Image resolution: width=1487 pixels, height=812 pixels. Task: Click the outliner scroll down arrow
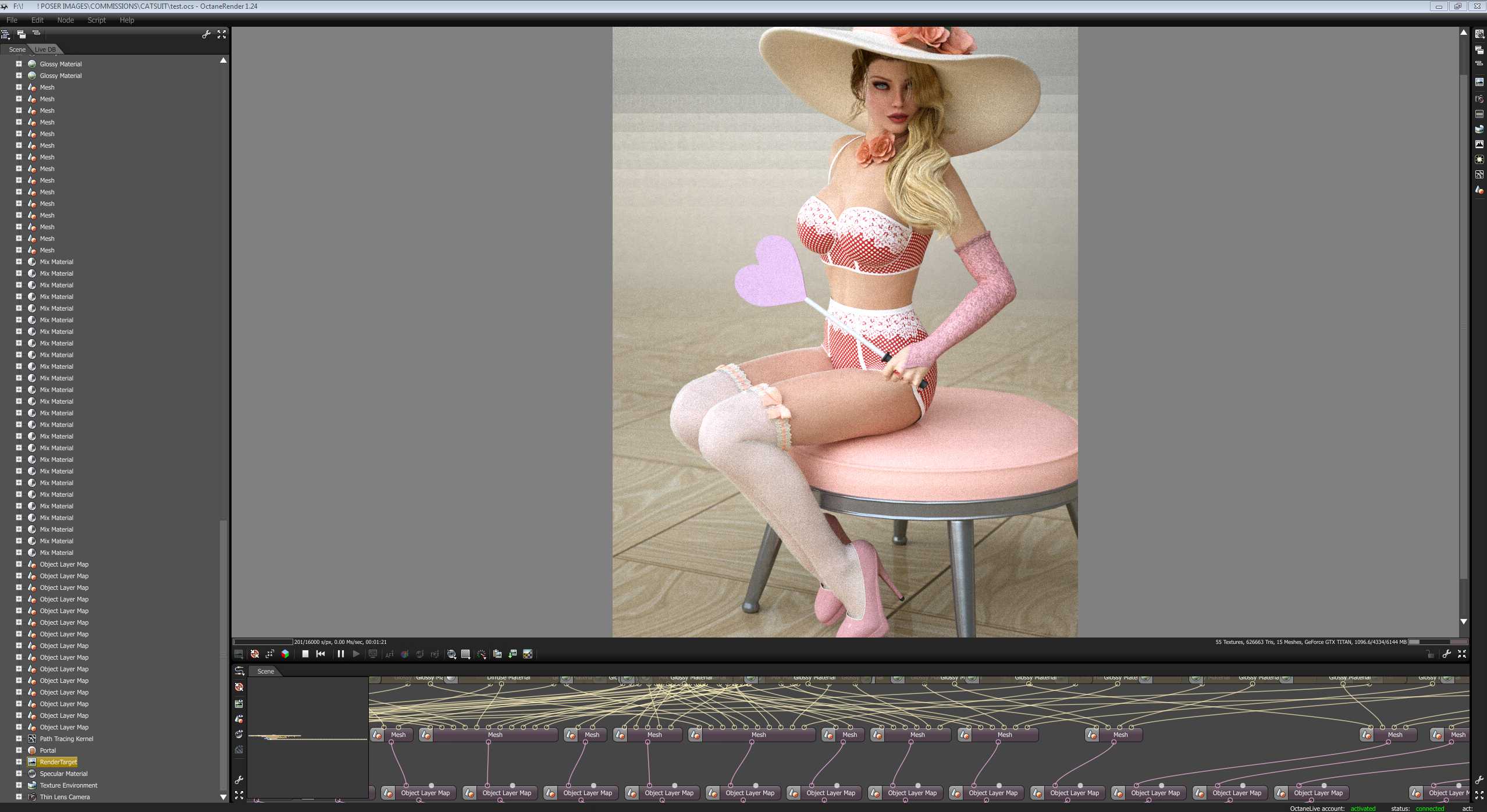[223, 797]
